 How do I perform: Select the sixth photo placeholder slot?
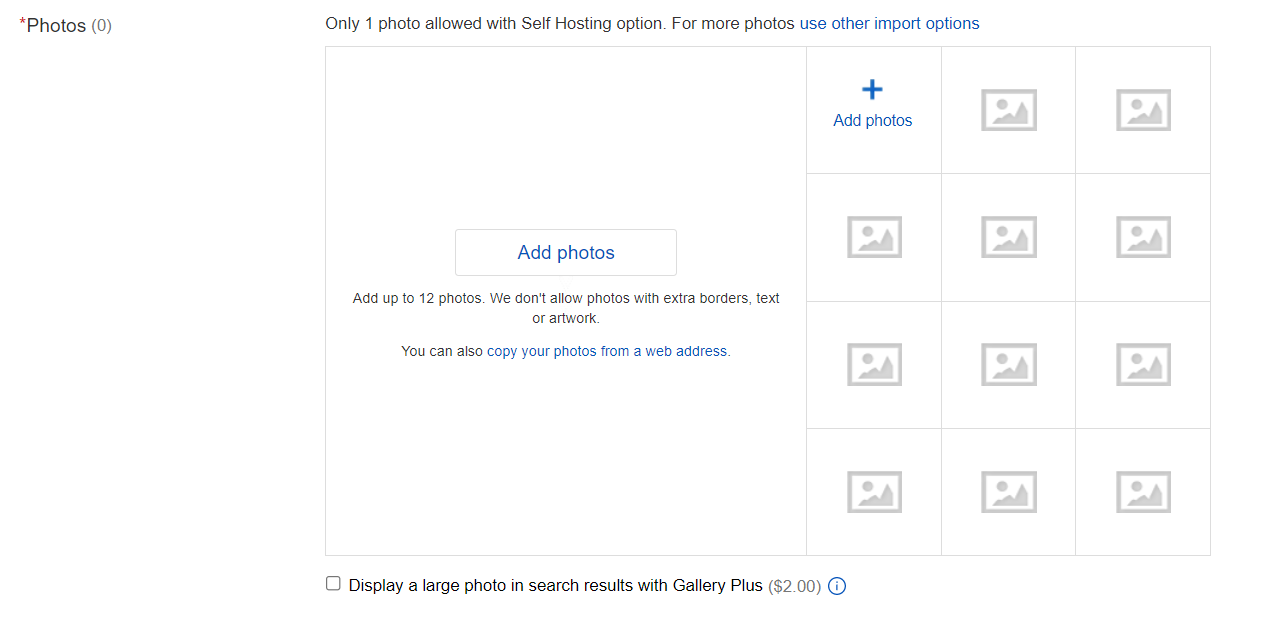[x=1143, y=237]
